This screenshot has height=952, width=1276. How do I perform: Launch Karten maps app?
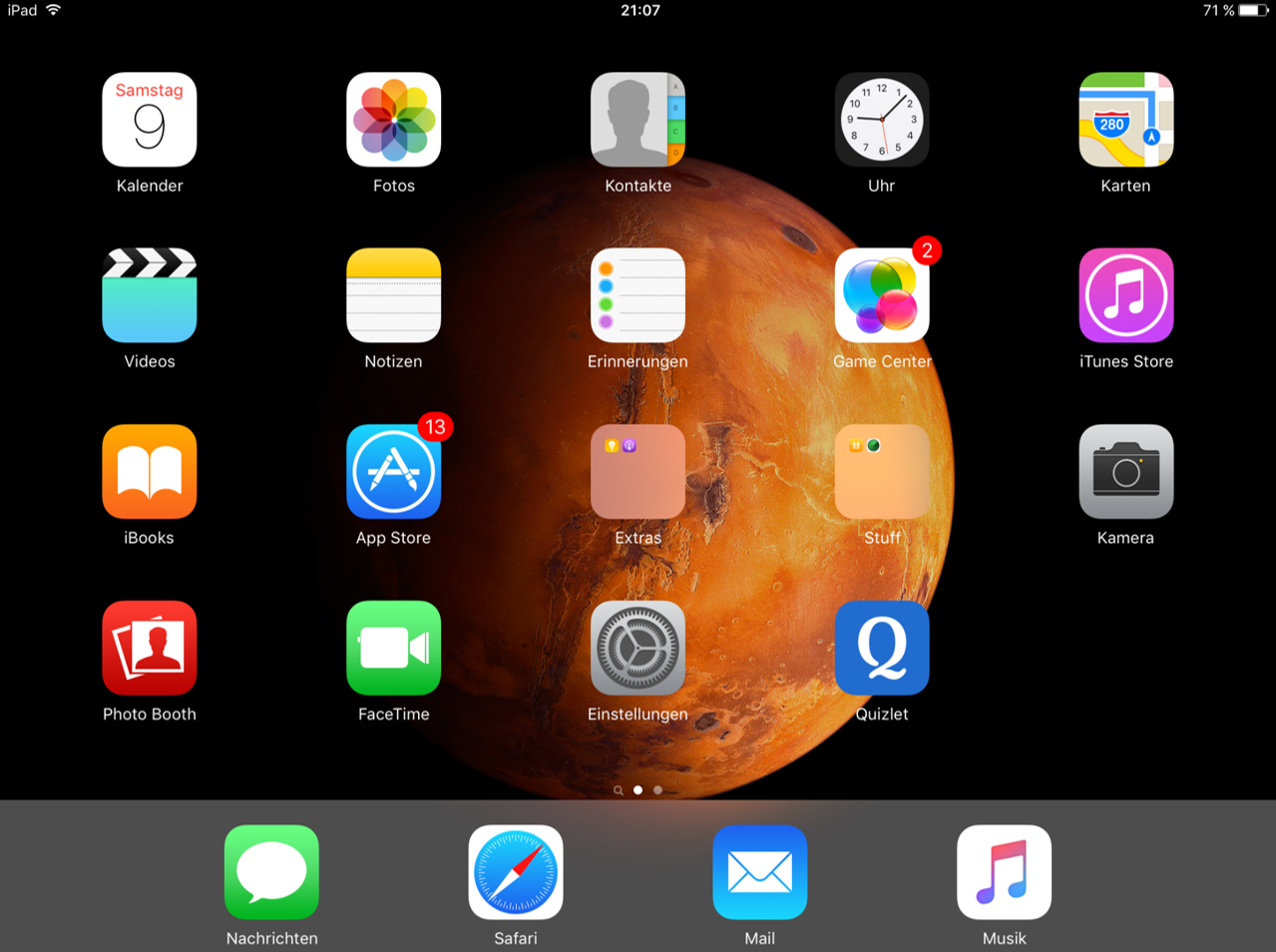tap(1126, 120)
